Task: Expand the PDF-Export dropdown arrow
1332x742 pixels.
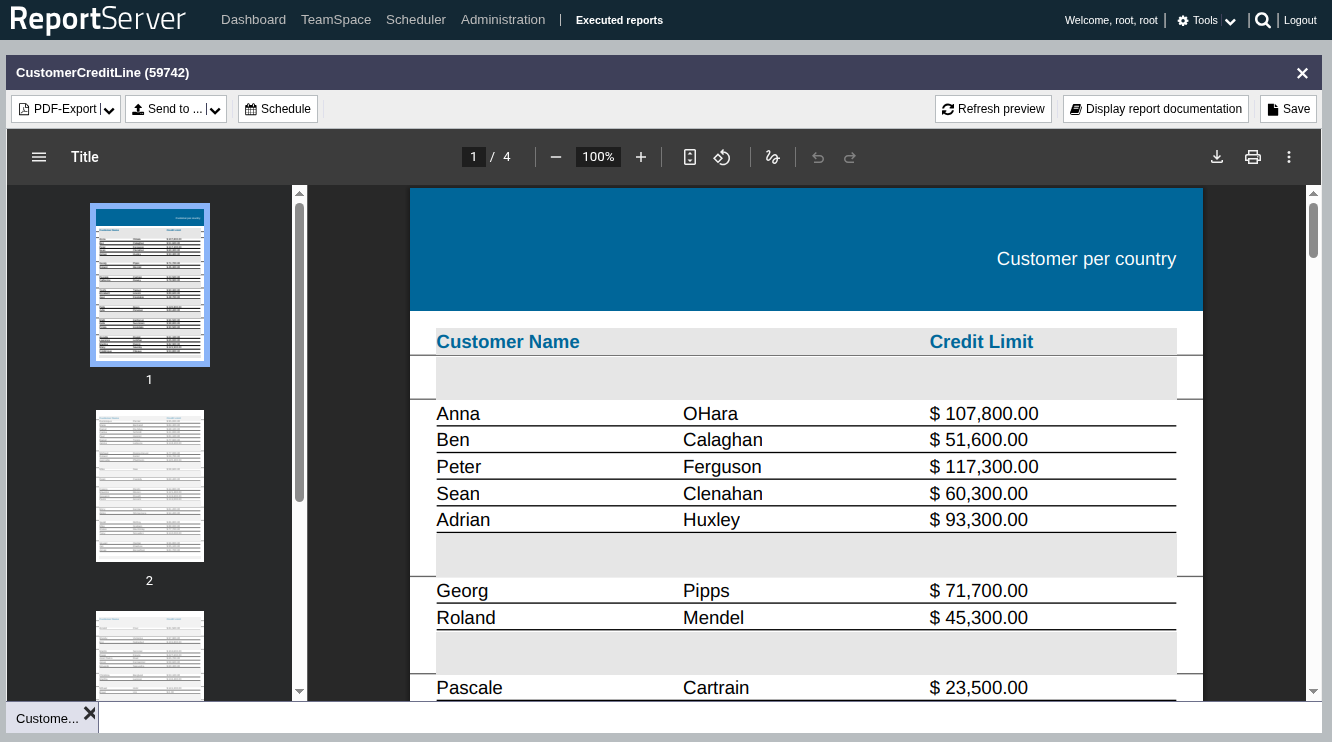Action: pos(110,110)
